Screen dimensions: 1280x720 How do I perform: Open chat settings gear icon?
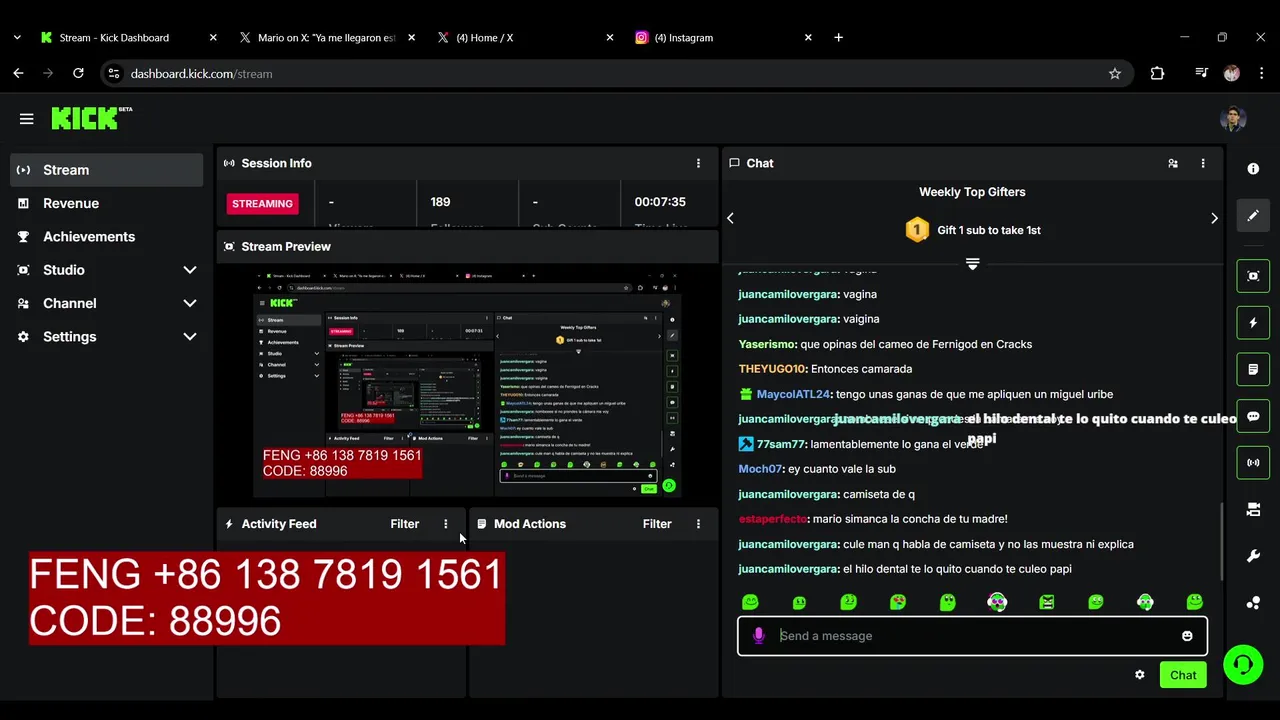pos(1139,675)
